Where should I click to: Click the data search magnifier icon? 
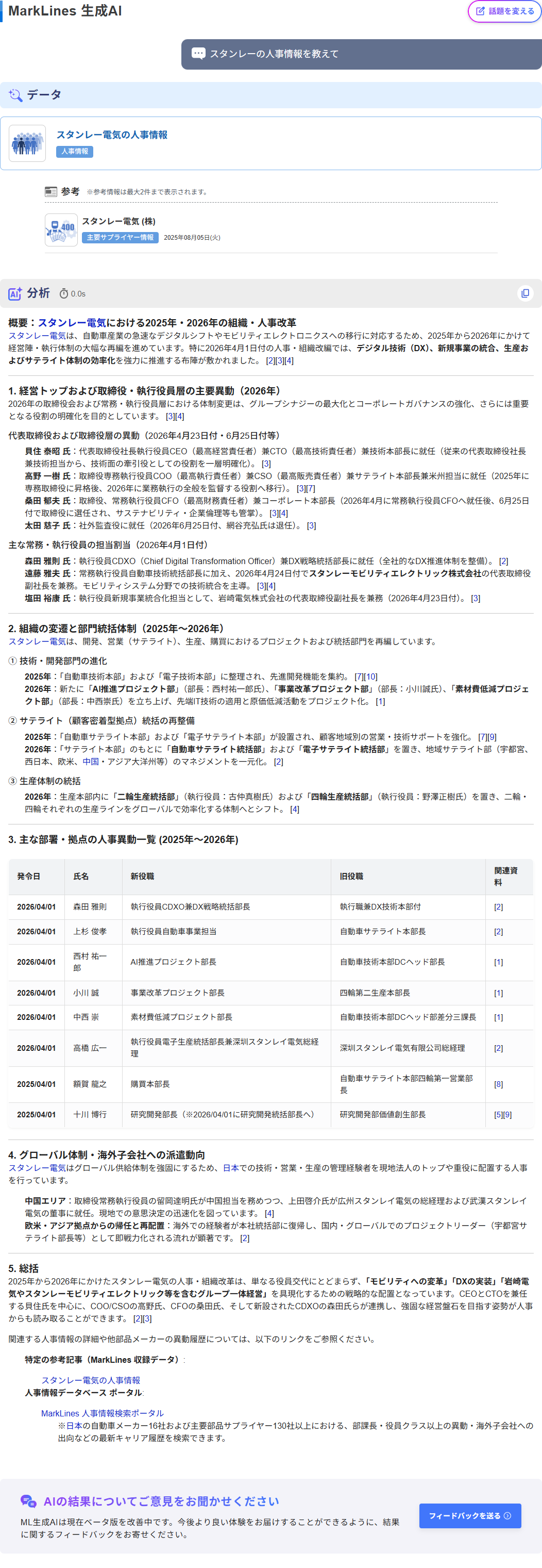[15, 95]
